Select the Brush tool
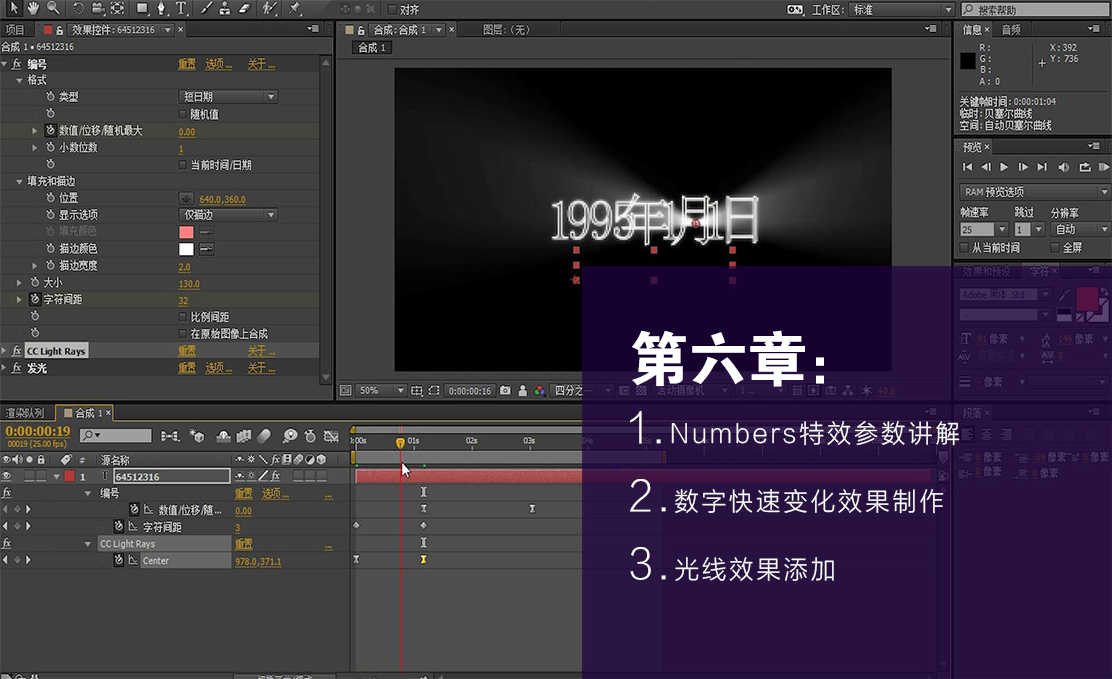The image size is (1112, 679). (x=206, y=9)
